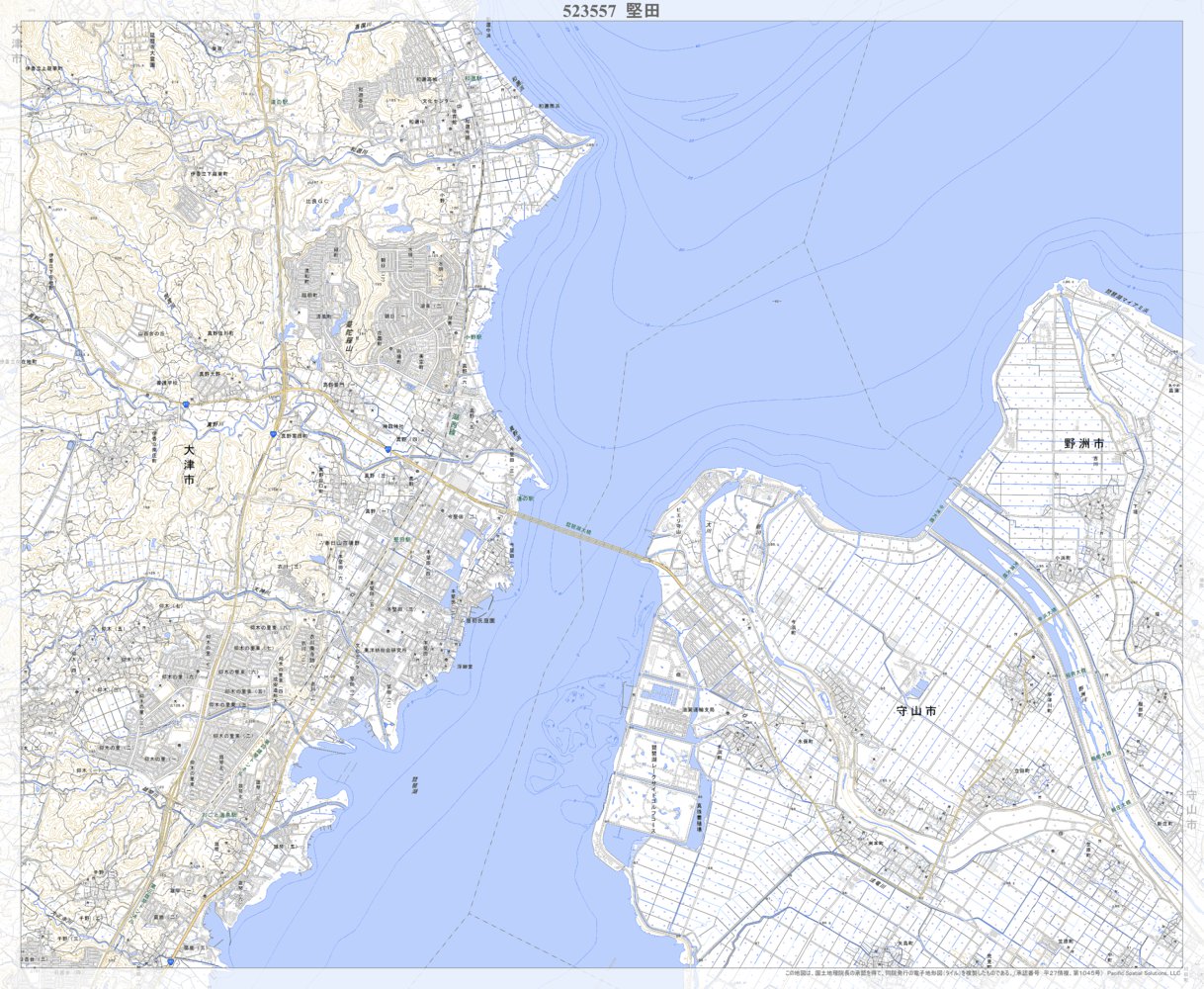Toggle the 琵琶湖大橋 bridge highlight
The image size is (1204, 989).
(x=579, y=528)
